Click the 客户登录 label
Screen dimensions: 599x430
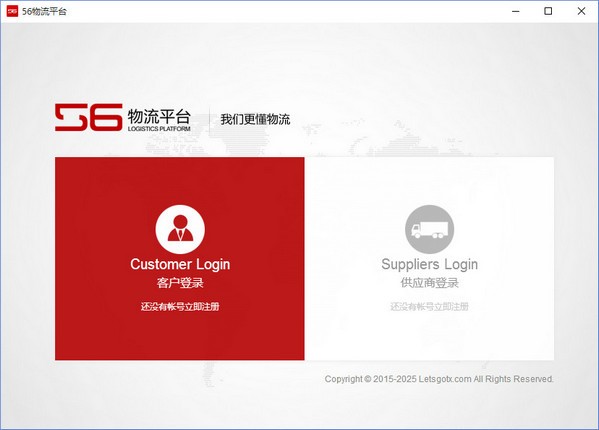(180, 283)
